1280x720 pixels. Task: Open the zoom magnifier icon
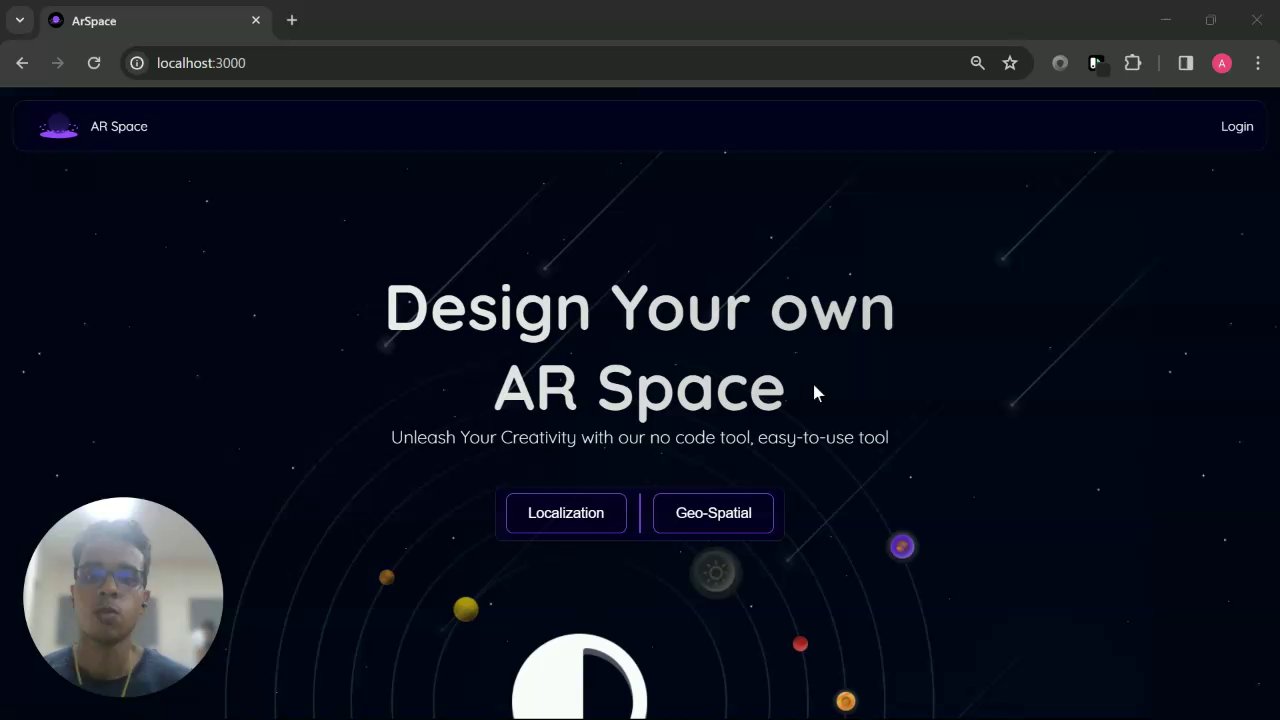(978, 63)
